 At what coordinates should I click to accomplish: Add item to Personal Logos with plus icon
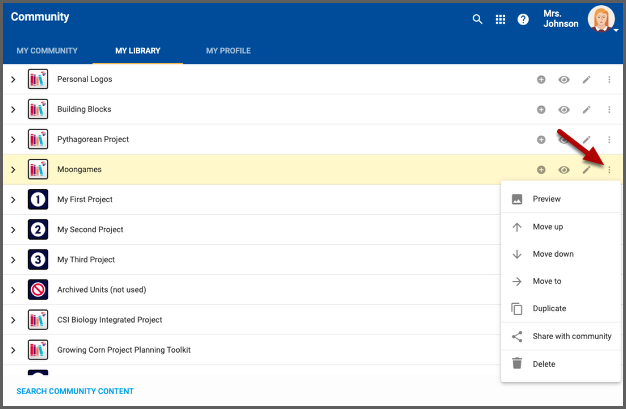pos(541,79)
